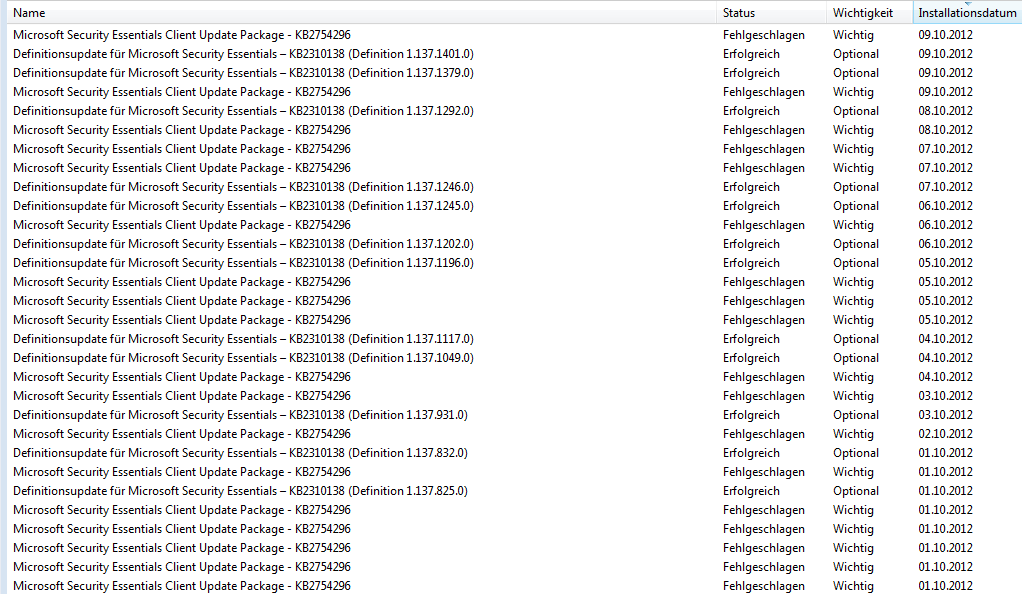Sort the list by the Name column header
This screenshot has height=594, width=1022.
362,12
